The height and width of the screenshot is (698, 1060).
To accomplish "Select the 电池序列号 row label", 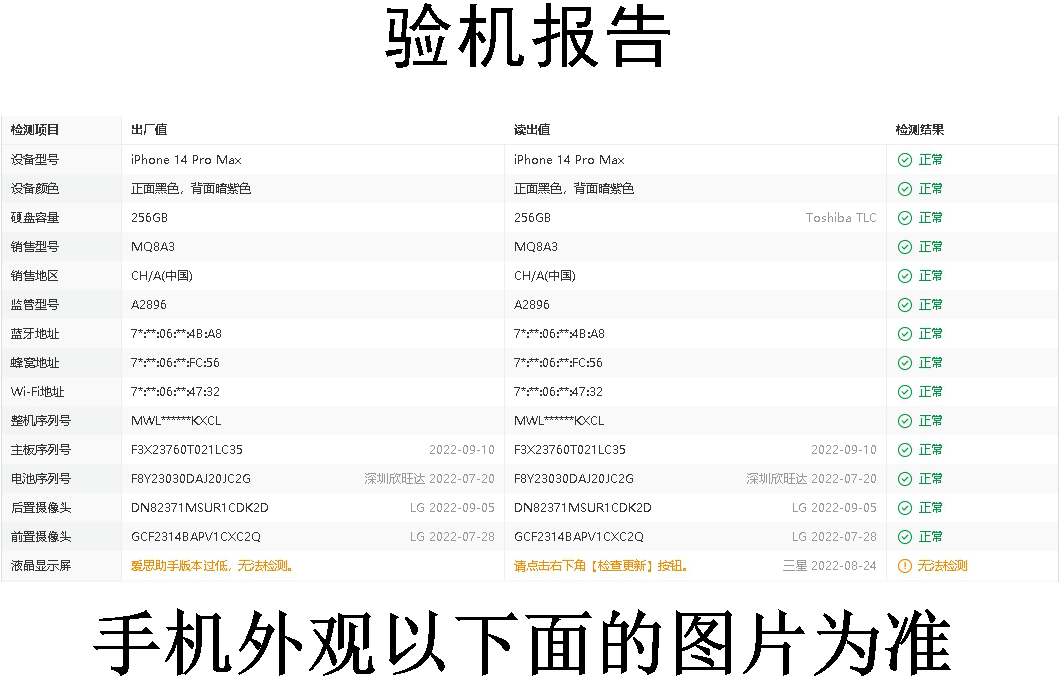I will click(41, 479).
